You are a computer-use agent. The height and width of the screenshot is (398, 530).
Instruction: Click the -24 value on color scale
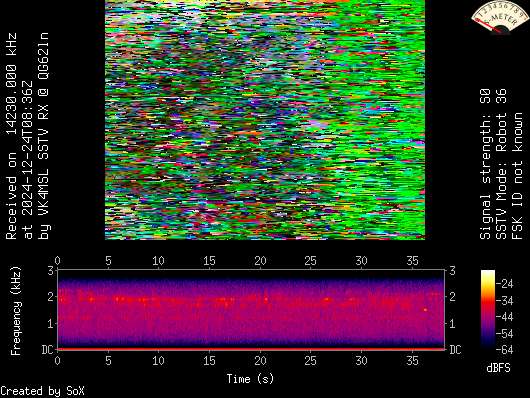(504, 283)
